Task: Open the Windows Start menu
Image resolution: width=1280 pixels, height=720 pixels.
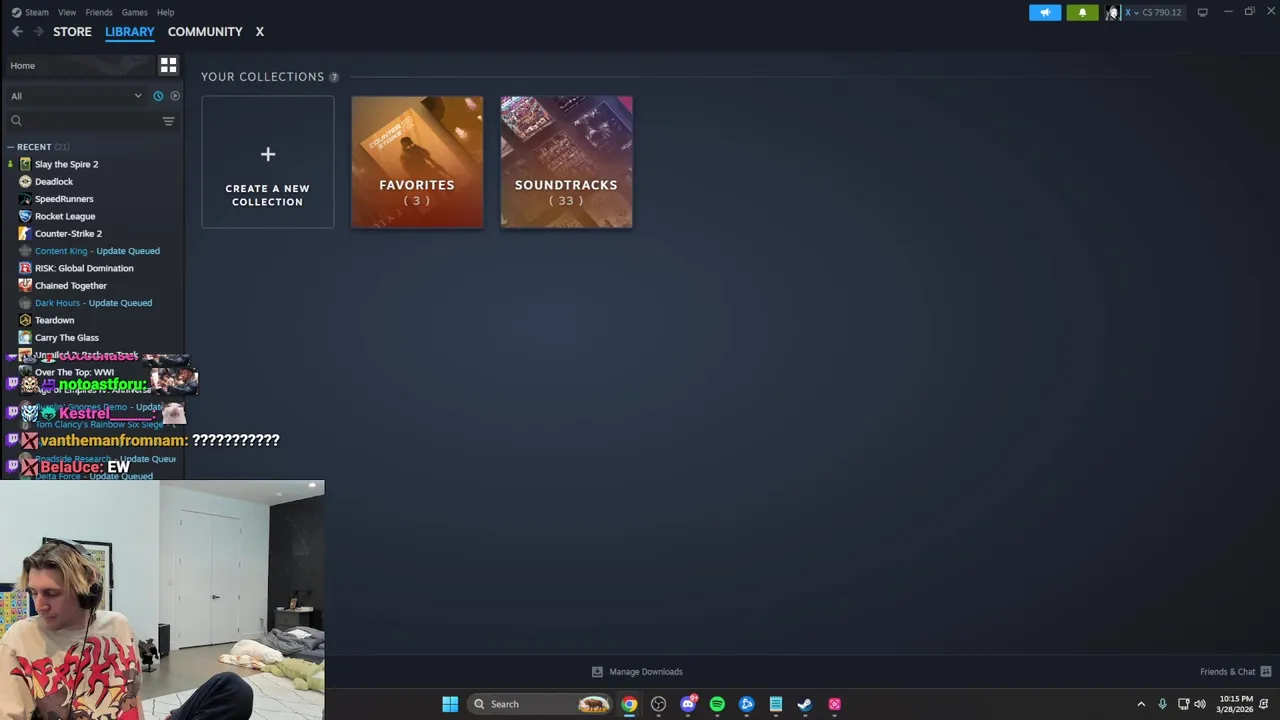Action: [x=450, y=704]
